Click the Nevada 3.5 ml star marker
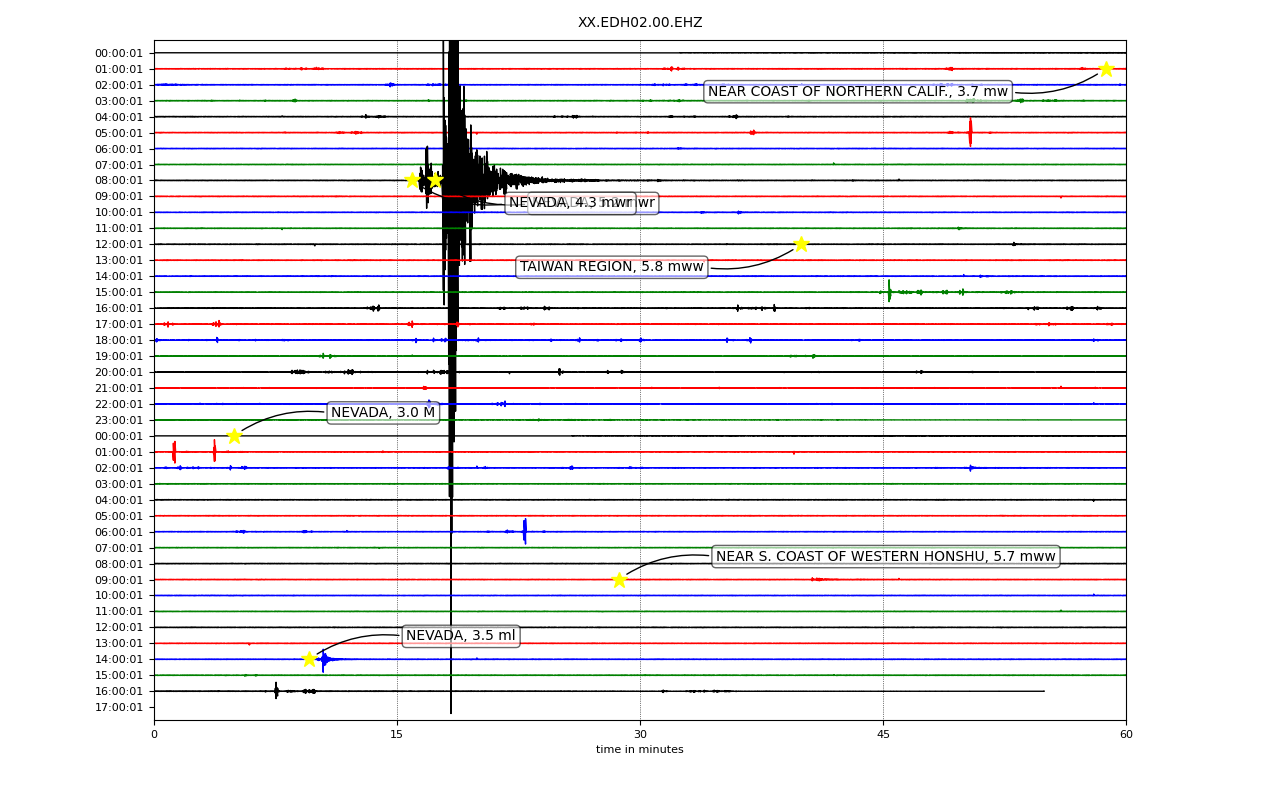The width and height of the screenshot is (1280, 800). pos(309,659)
